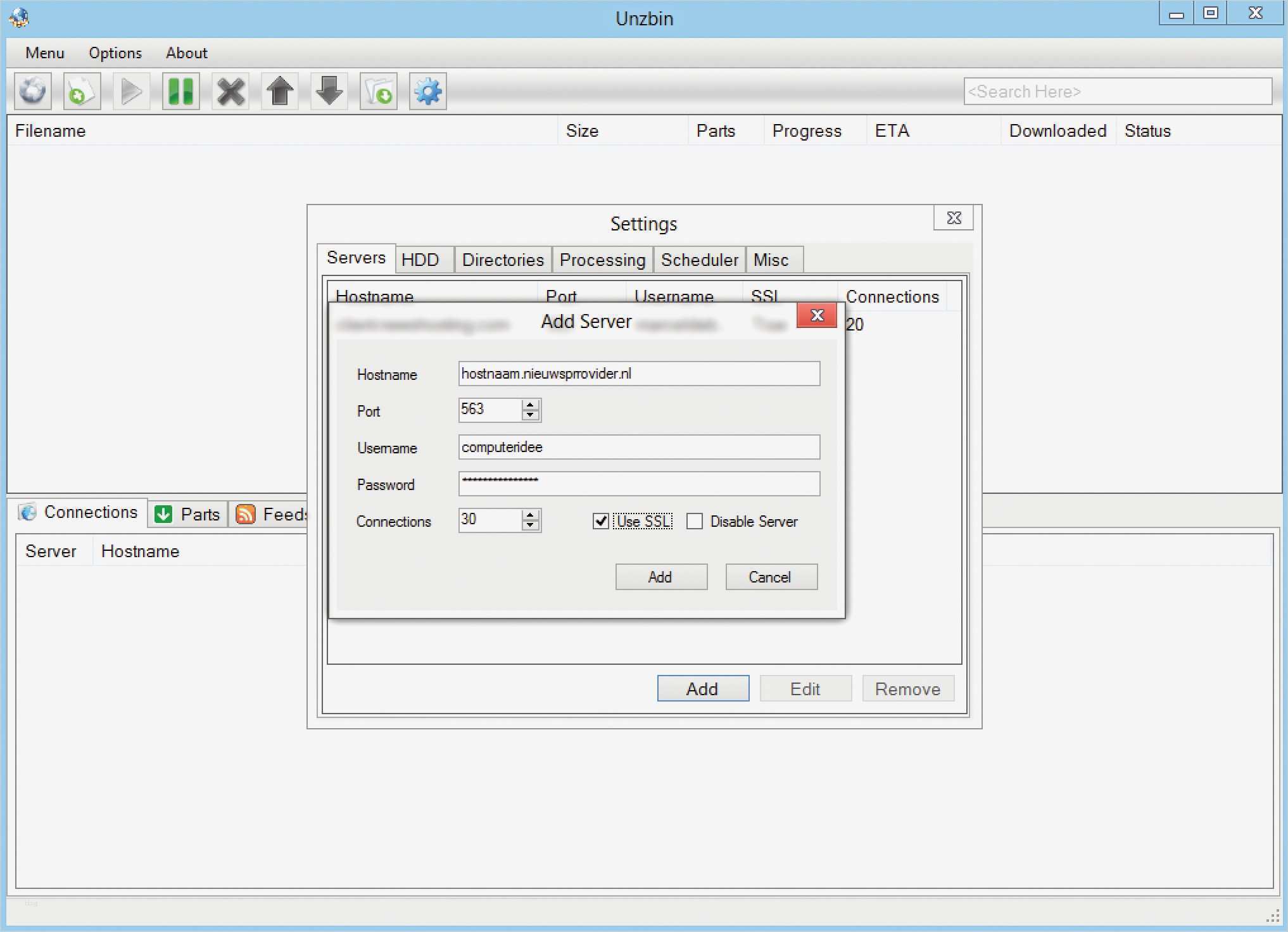This screenshot has width=1288, height=932.
Task: Enable the Disable Server checkbox
Action: coord(695,521)
